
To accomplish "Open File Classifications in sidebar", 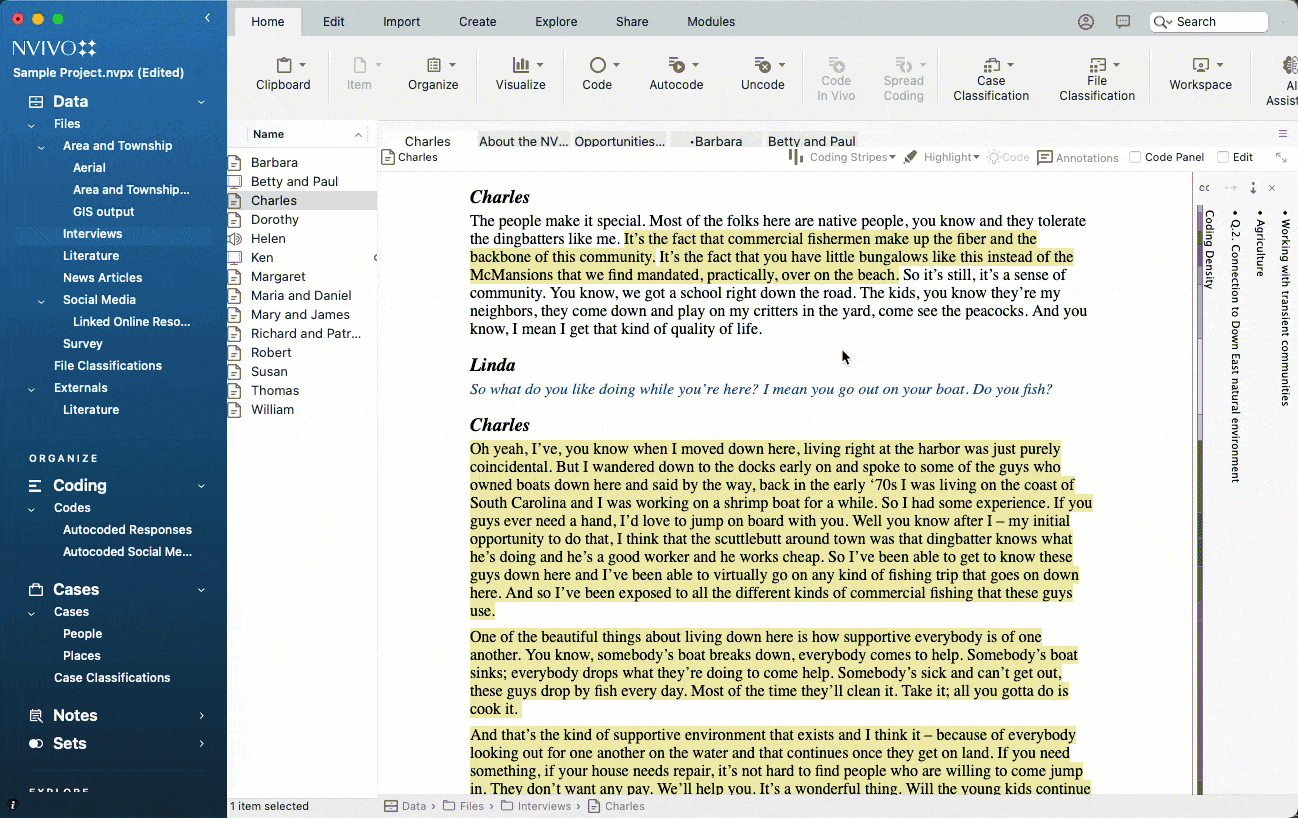I will coord(108,365).
